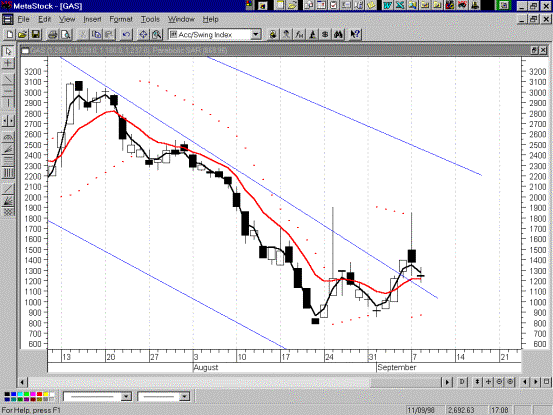Screen dimensions: 553x415
Task: Open the Tools menu
Action: [150, 19]
